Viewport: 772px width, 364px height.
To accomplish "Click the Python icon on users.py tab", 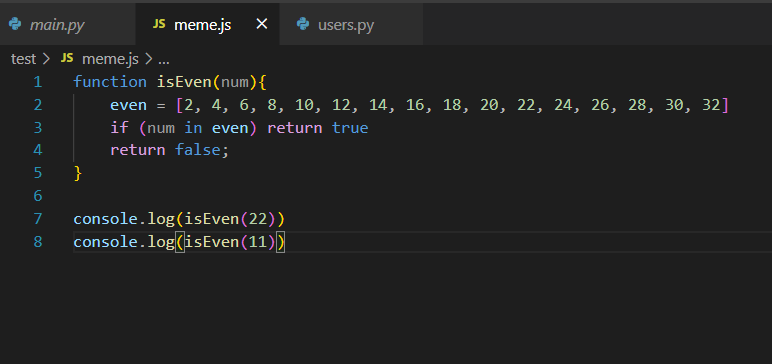I will (x=303, y=24).
